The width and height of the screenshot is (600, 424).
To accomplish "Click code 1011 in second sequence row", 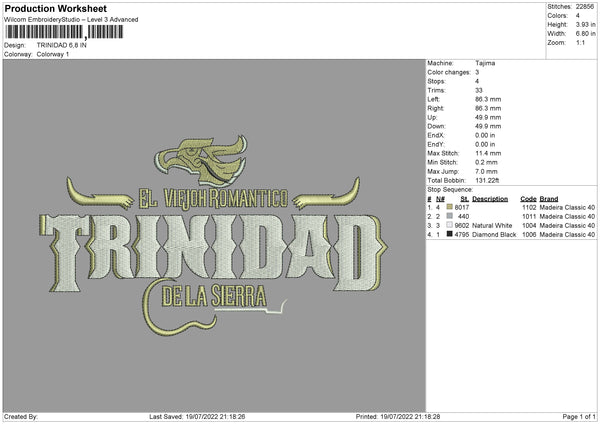I will tap(529, 217).
